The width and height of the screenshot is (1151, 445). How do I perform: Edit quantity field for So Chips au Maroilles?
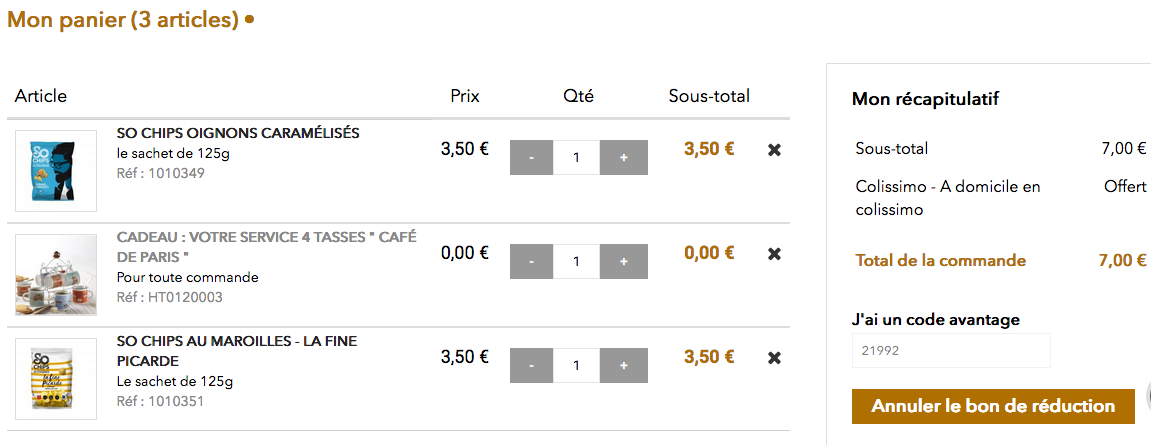[577, 366]
